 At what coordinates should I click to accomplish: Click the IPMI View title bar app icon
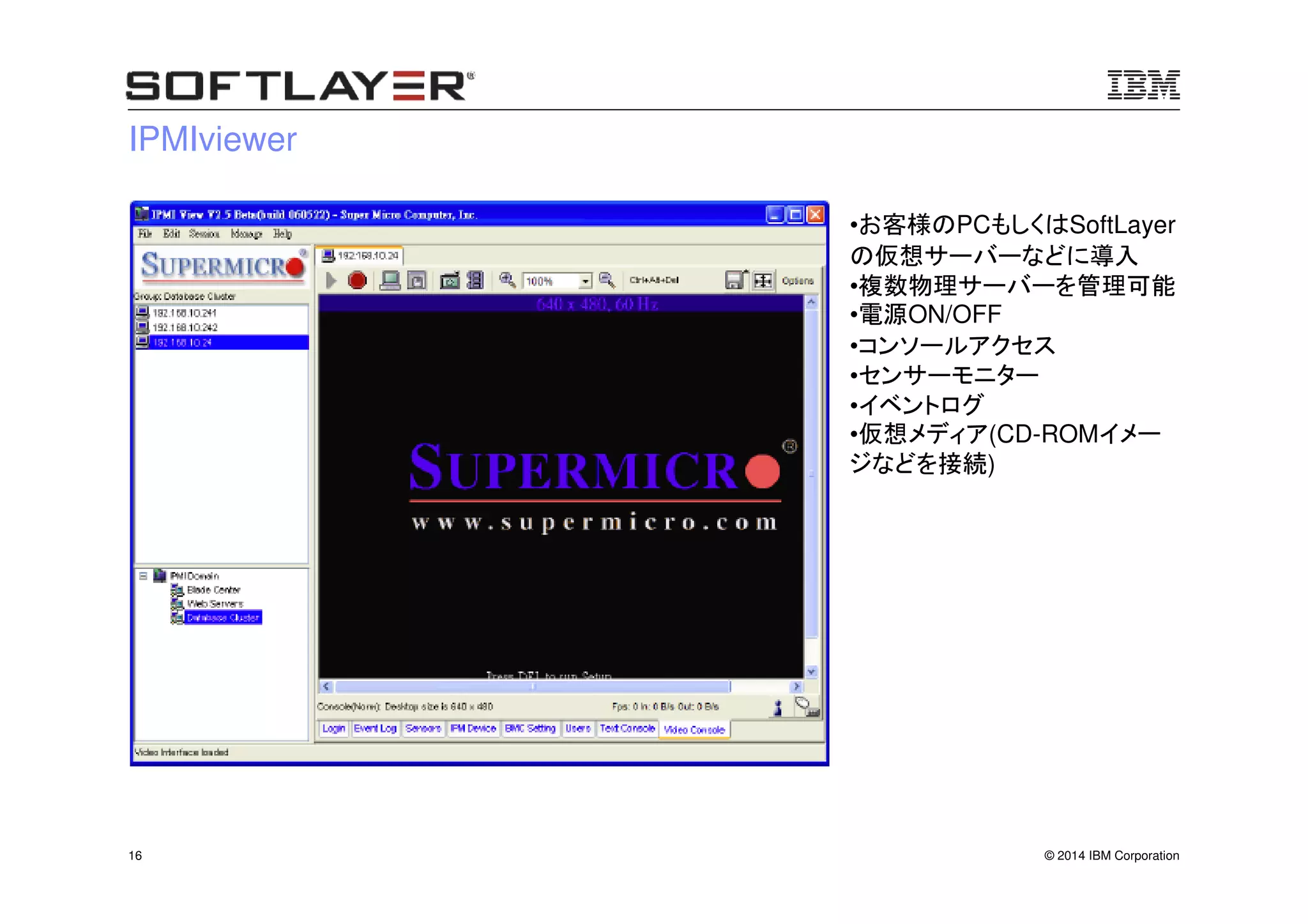tap(142, 214)
